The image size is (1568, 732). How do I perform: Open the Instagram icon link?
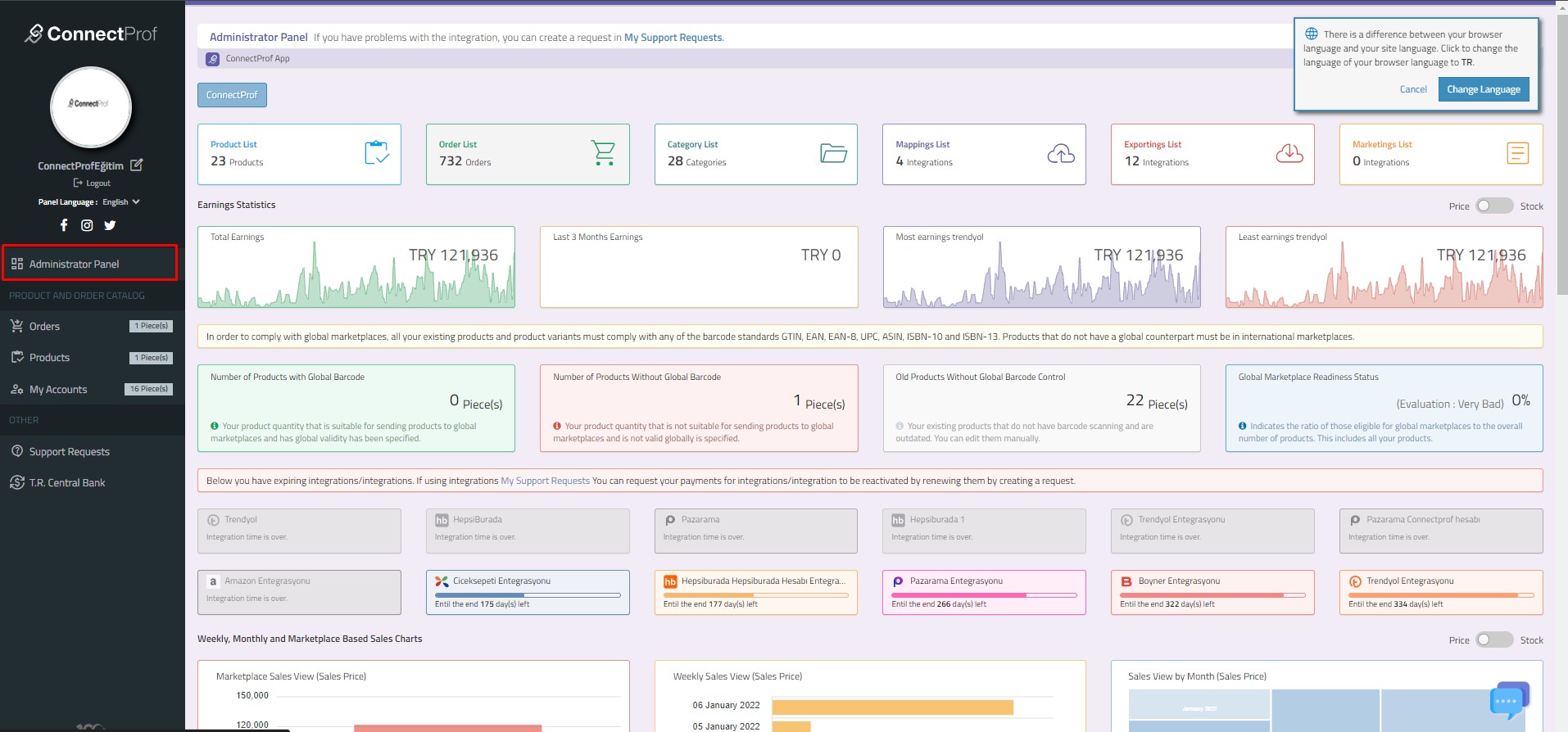pos(87,225)
